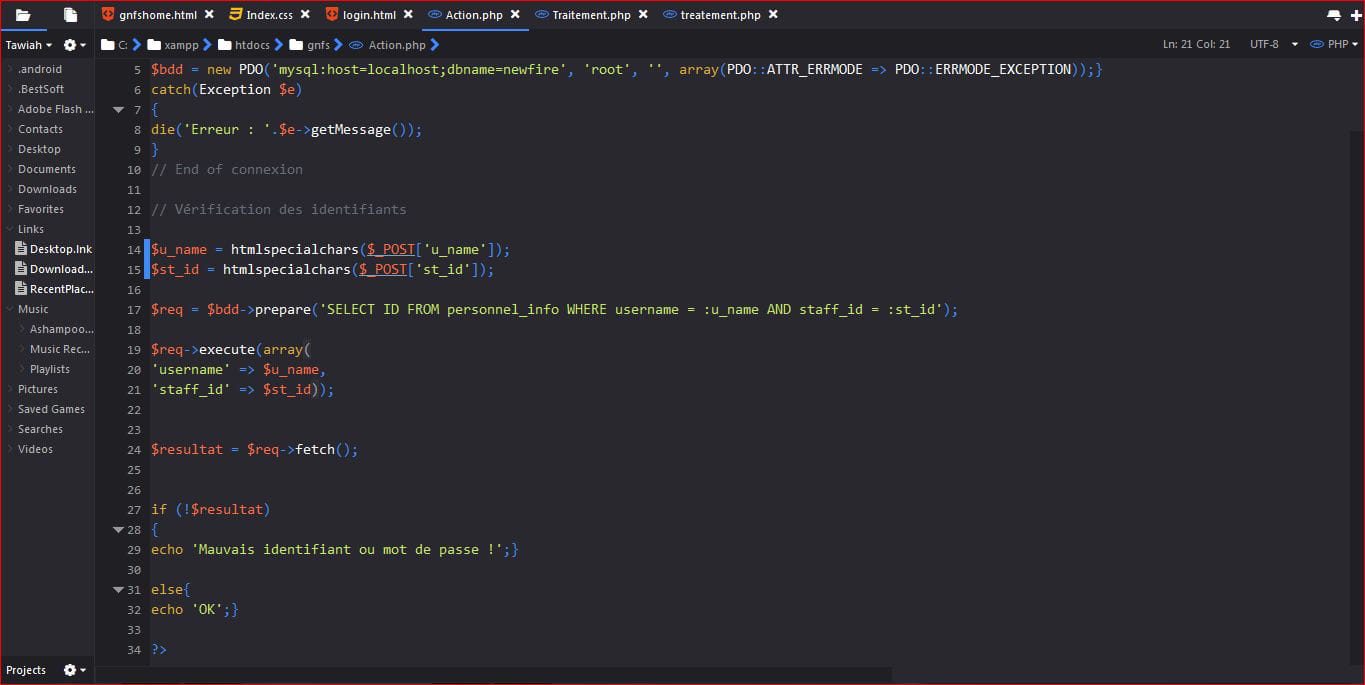Open the tab list dropdown icon
Screen dimensions: 1365x685
click(1333, 15)
